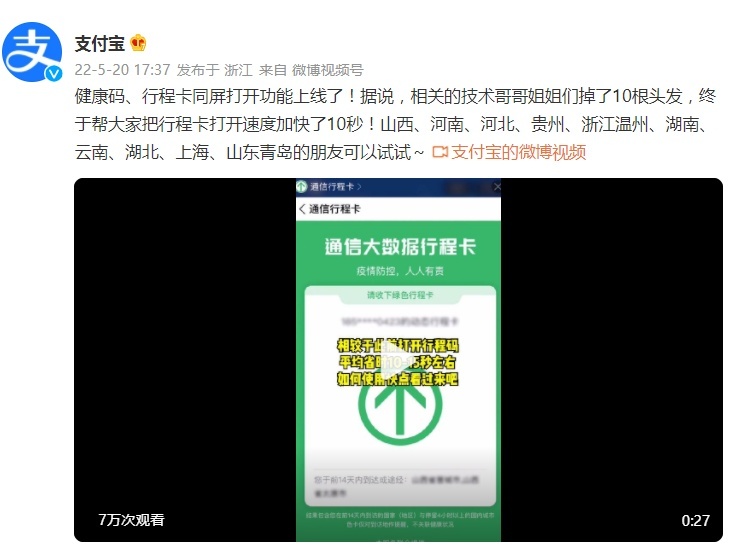Click the crown membership icon beside 支付宝
Image resolution: width=742 pixels, height=555 pixels.
[x=138, y=43]
